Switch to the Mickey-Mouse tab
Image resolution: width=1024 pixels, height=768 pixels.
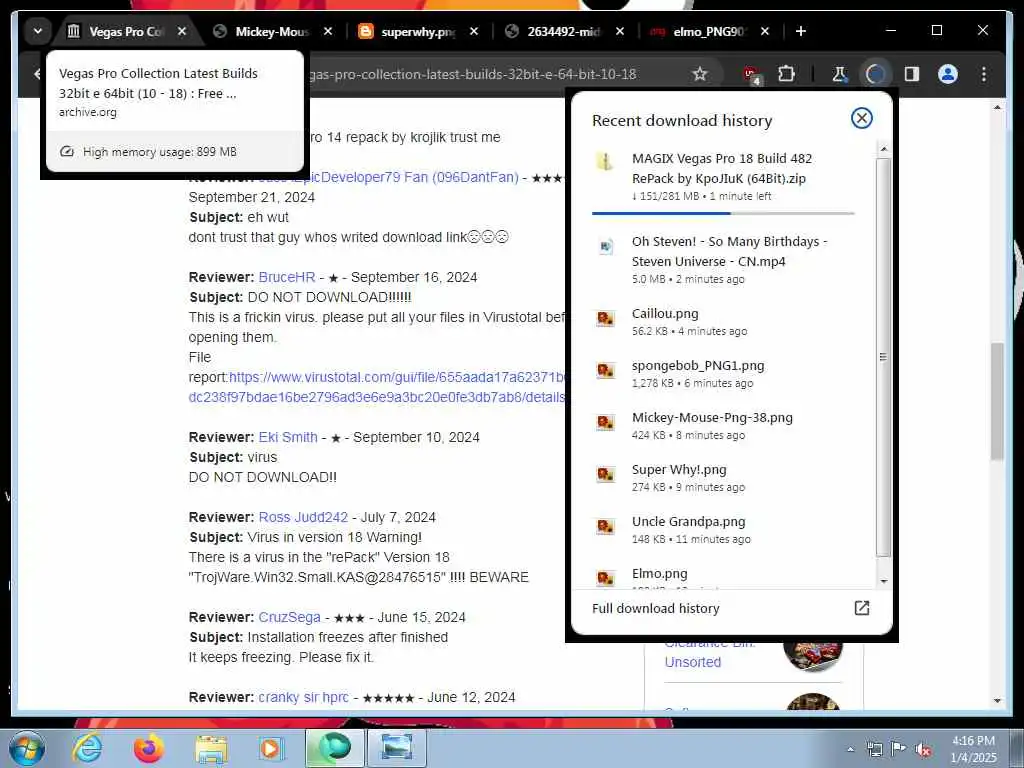[273, 31]
